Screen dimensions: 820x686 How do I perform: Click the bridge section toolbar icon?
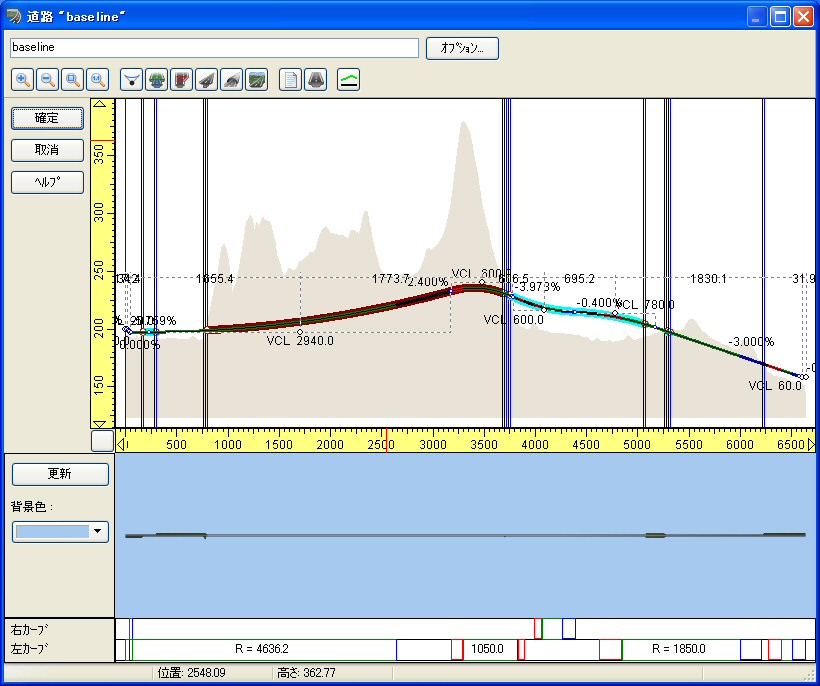coord(156,80)
